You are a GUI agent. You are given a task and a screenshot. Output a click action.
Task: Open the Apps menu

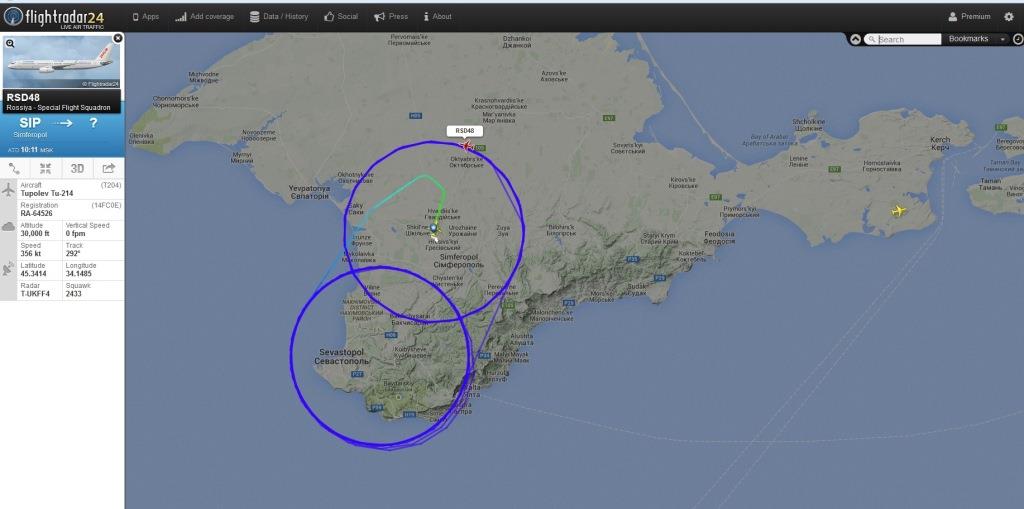(x=146, y=17)
